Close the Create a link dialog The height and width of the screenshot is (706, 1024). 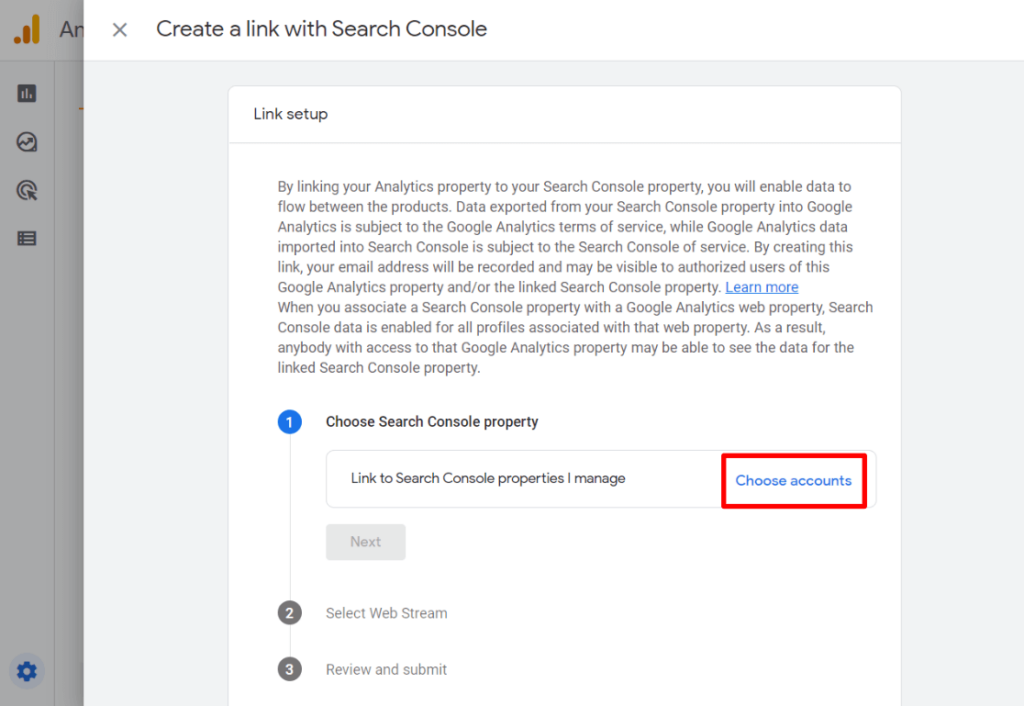click(x=119, y=29)
